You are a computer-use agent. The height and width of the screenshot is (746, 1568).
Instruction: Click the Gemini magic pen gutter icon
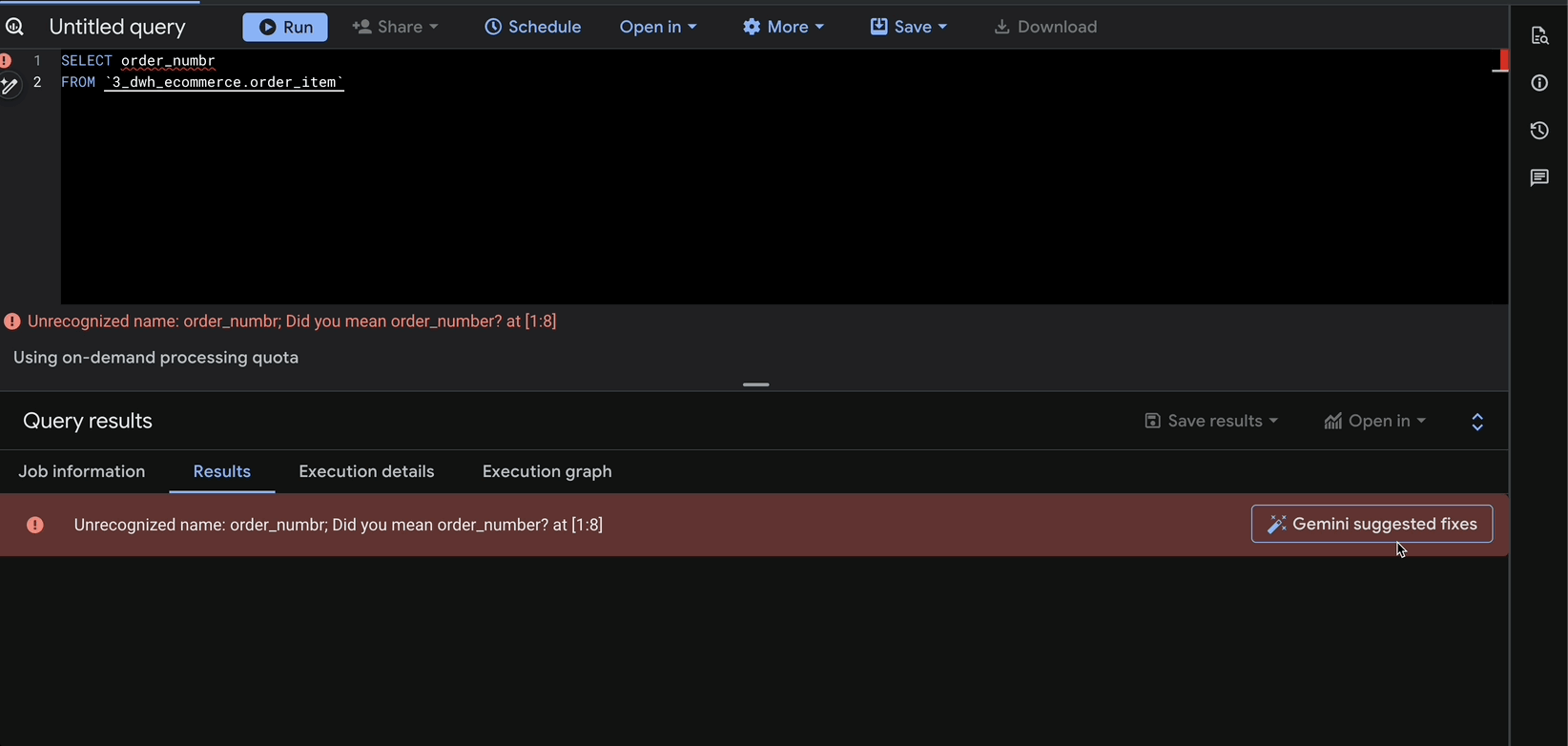(9, 86)
